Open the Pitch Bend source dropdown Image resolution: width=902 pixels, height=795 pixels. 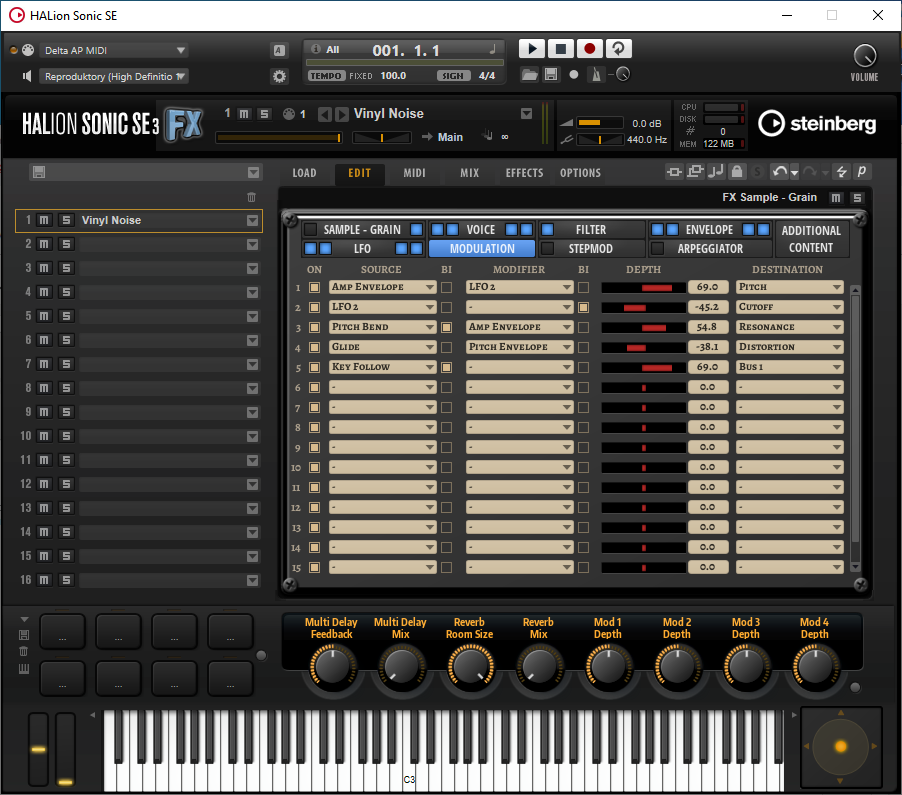(383, 327)
